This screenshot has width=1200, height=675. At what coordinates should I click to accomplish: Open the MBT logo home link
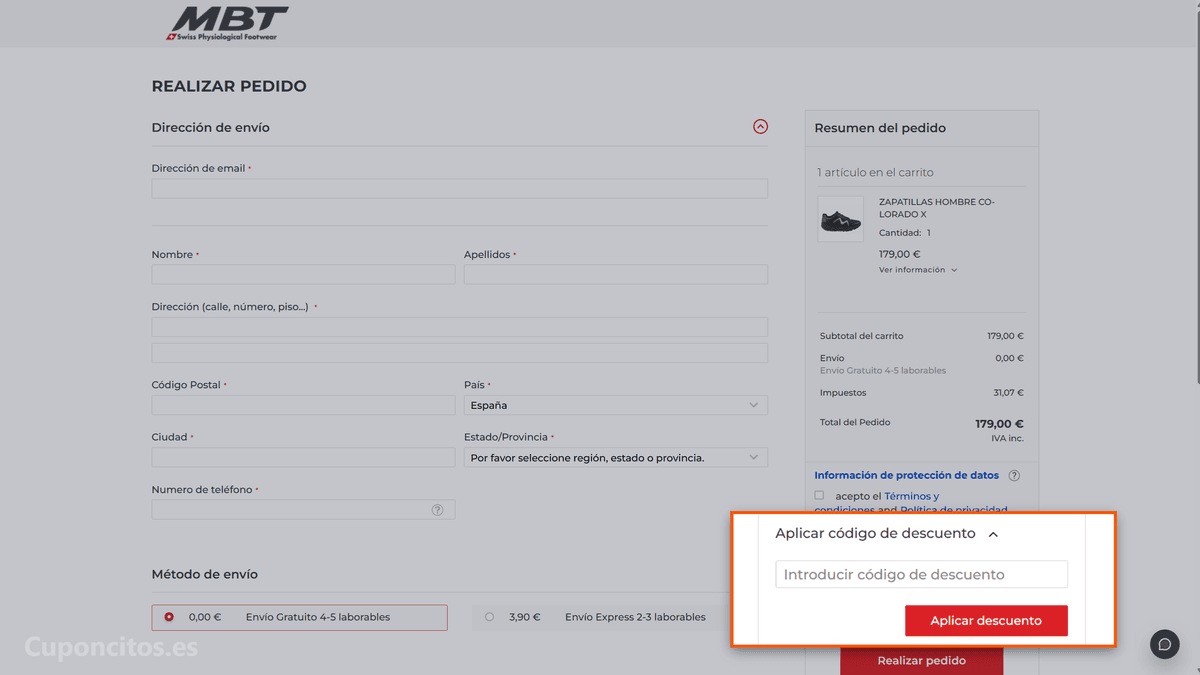click(227, 23)
